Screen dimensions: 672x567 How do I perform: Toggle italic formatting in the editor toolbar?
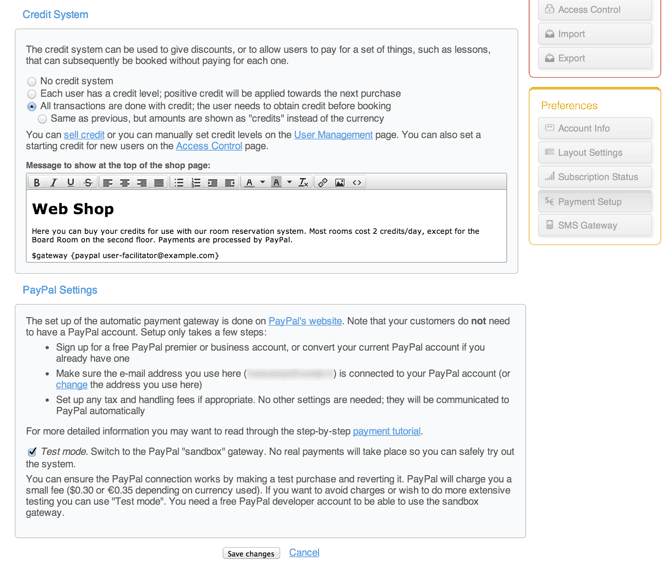[54, 183]
